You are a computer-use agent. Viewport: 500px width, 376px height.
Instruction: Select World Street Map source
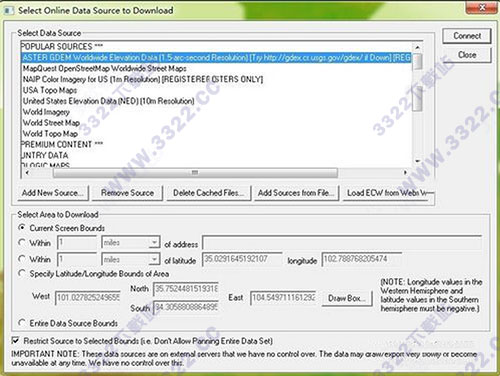click(51, 123)
